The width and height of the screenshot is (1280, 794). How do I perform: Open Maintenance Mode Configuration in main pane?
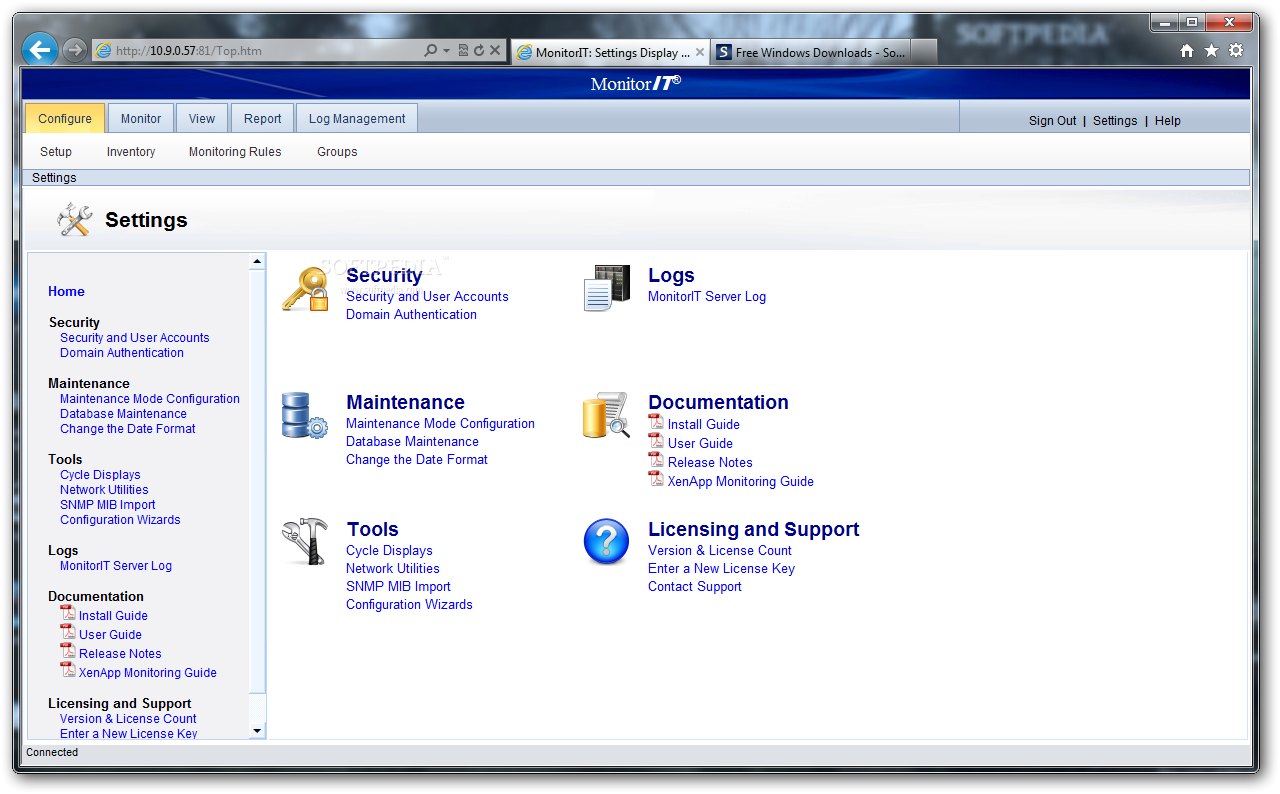440,423
